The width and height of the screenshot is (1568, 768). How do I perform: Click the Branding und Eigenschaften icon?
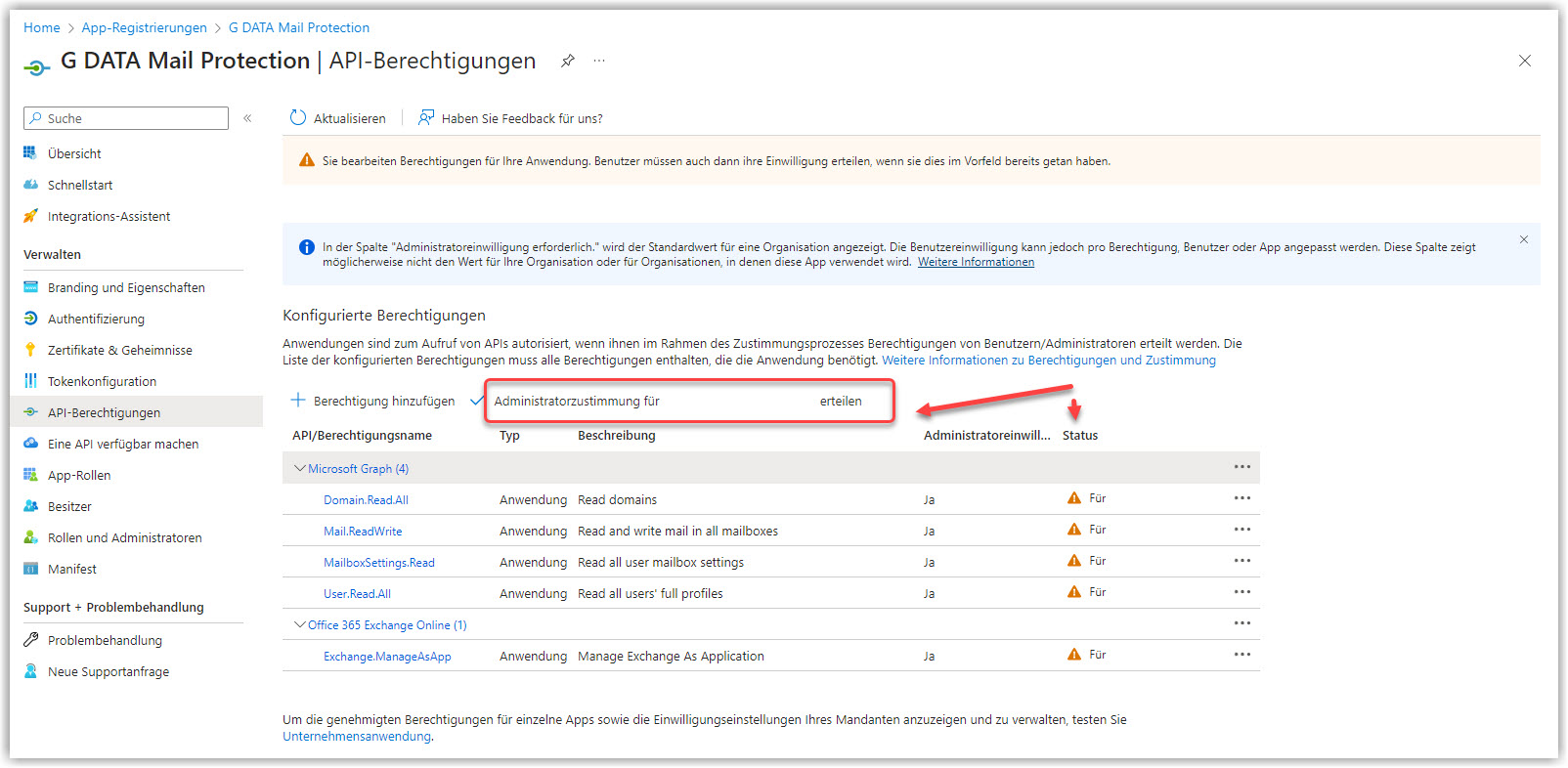[30, 287]
